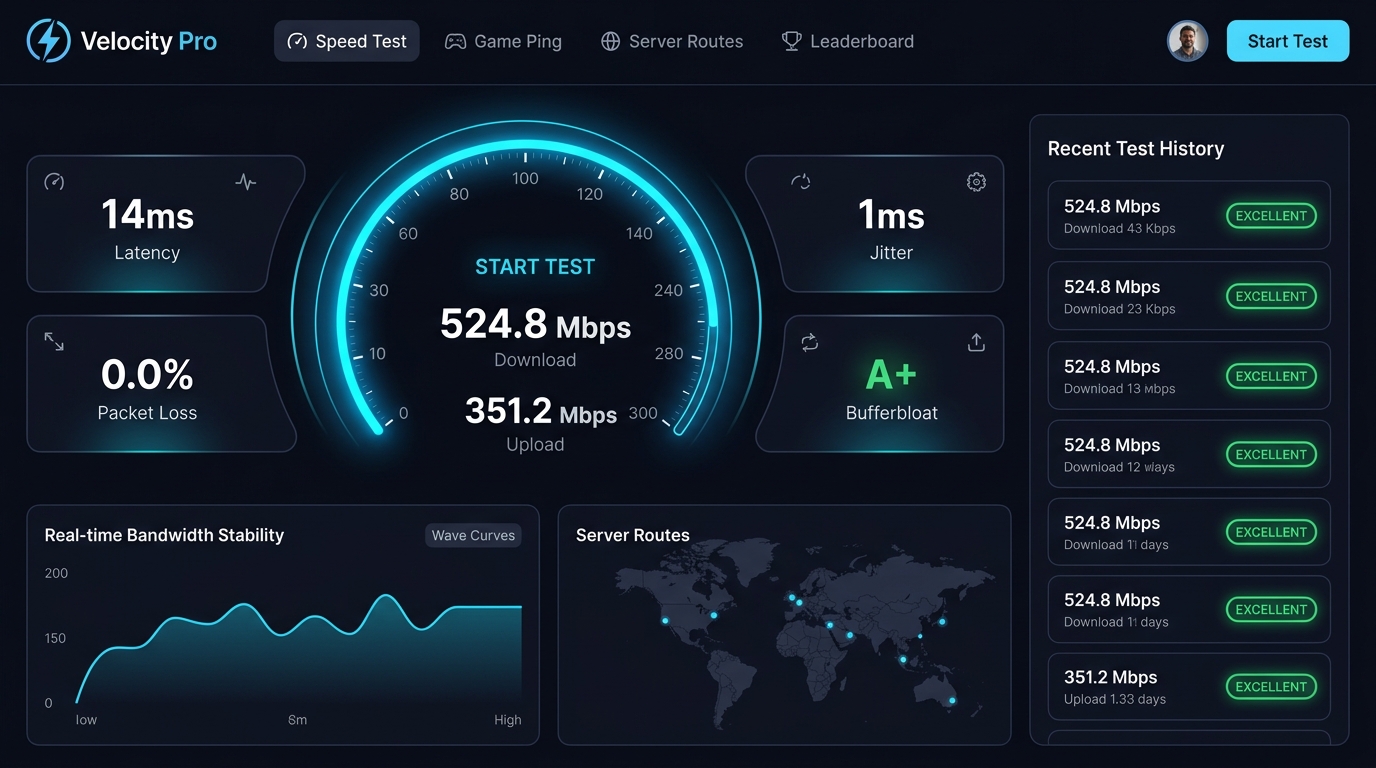Image resolution: width=1376 pixels, height=768 pixels.
Task: Open the history row with Download 13 Mbps
Action: point(1189,376)
